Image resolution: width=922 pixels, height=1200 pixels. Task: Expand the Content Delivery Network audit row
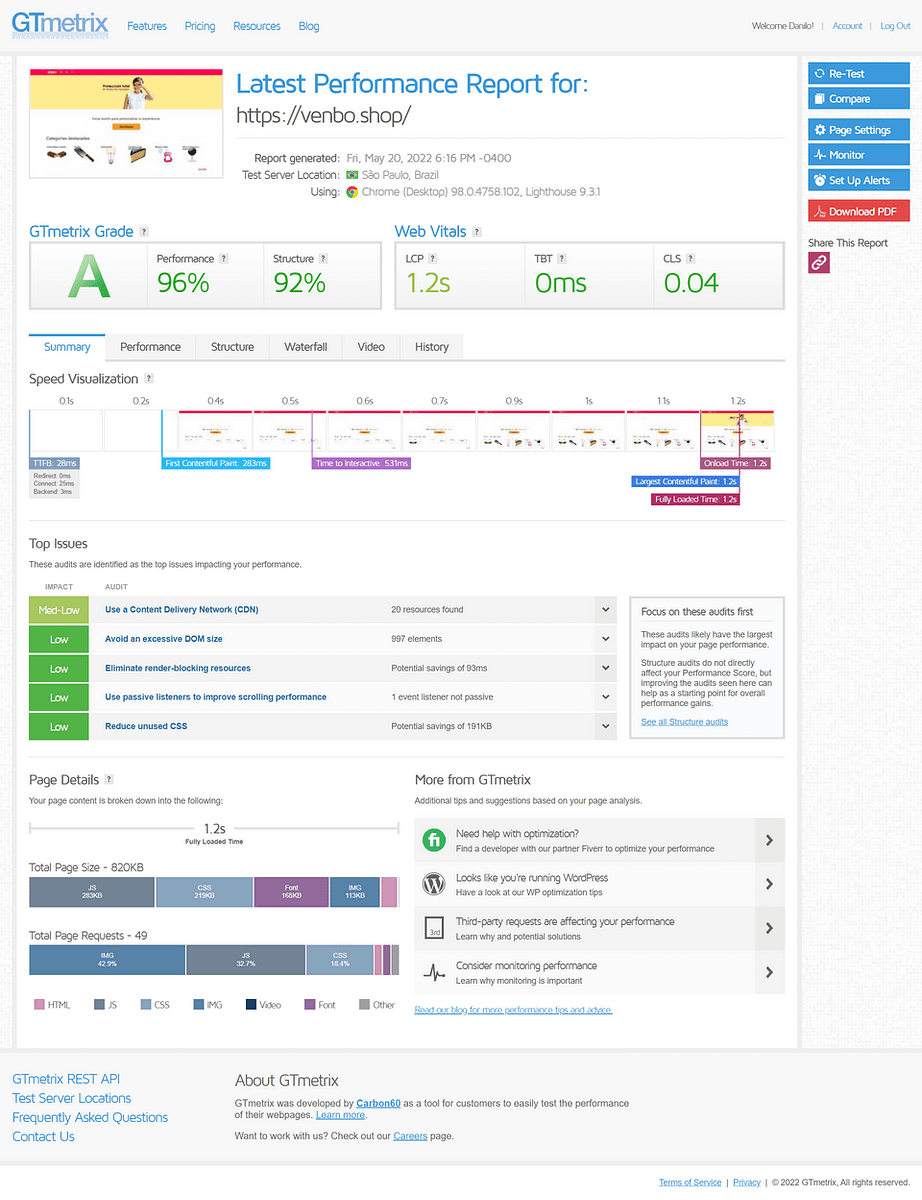[x=605, y=609]
